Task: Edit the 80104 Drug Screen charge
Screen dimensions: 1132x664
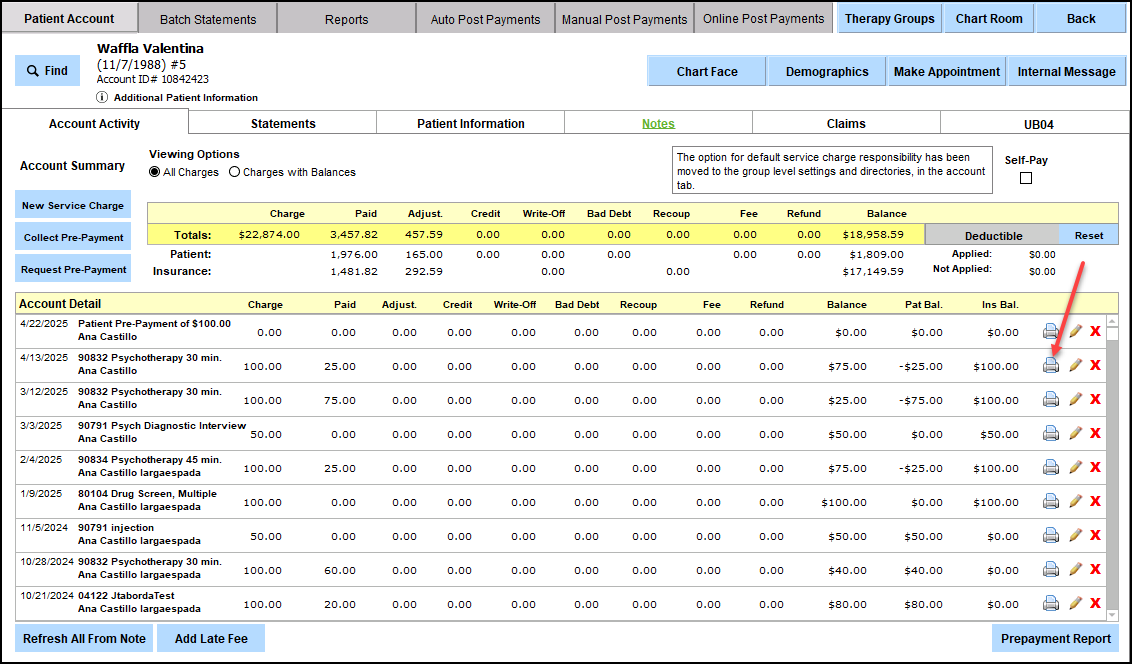Action: pyautogui.click(x=1076, y=501)
